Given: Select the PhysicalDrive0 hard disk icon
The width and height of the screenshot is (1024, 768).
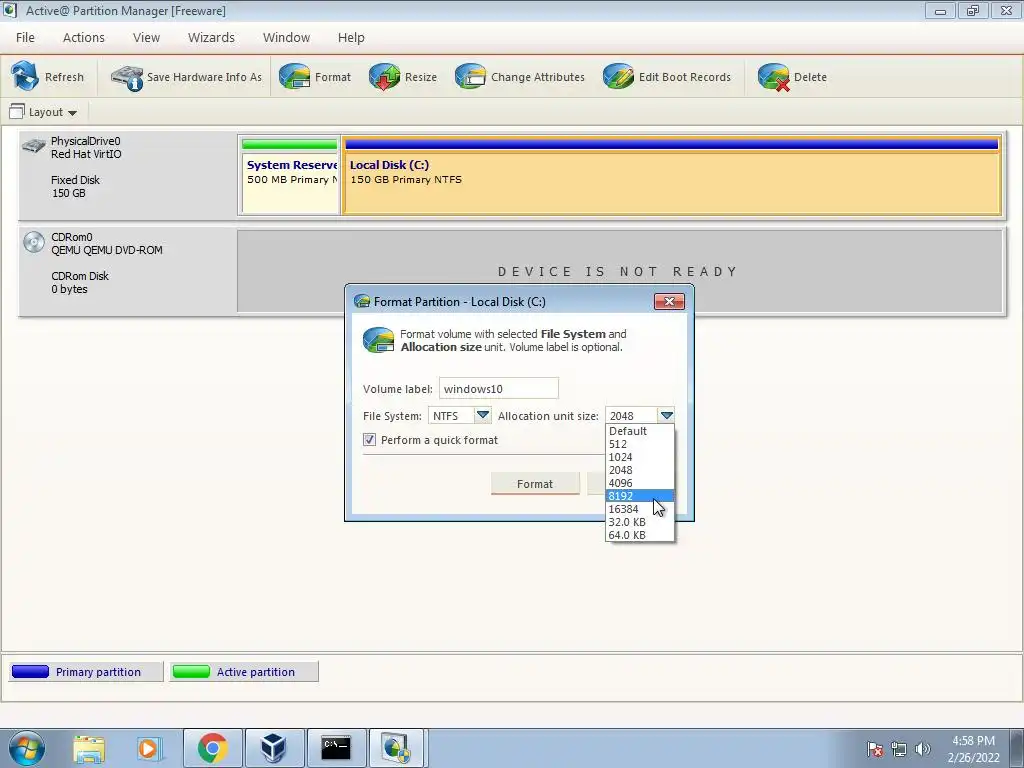Looking at the screenshot, I should [x=33, y=145].
